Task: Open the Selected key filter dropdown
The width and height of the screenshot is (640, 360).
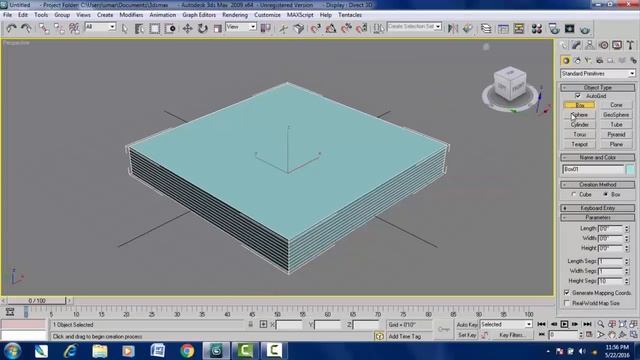Action: 506,324
